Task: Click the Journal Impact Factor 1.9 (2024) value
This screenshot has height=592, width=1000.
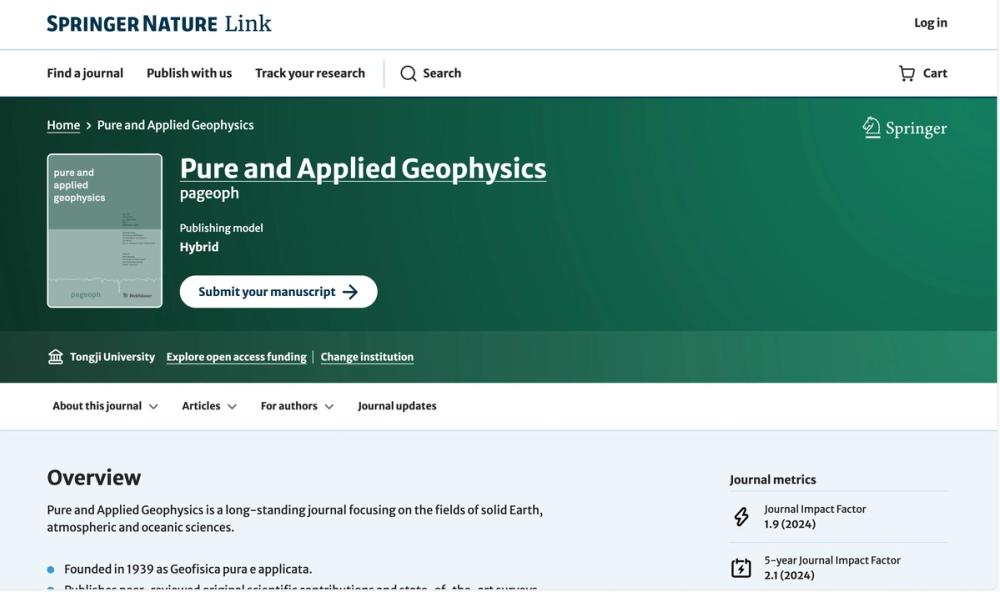Action: point(790,524)
